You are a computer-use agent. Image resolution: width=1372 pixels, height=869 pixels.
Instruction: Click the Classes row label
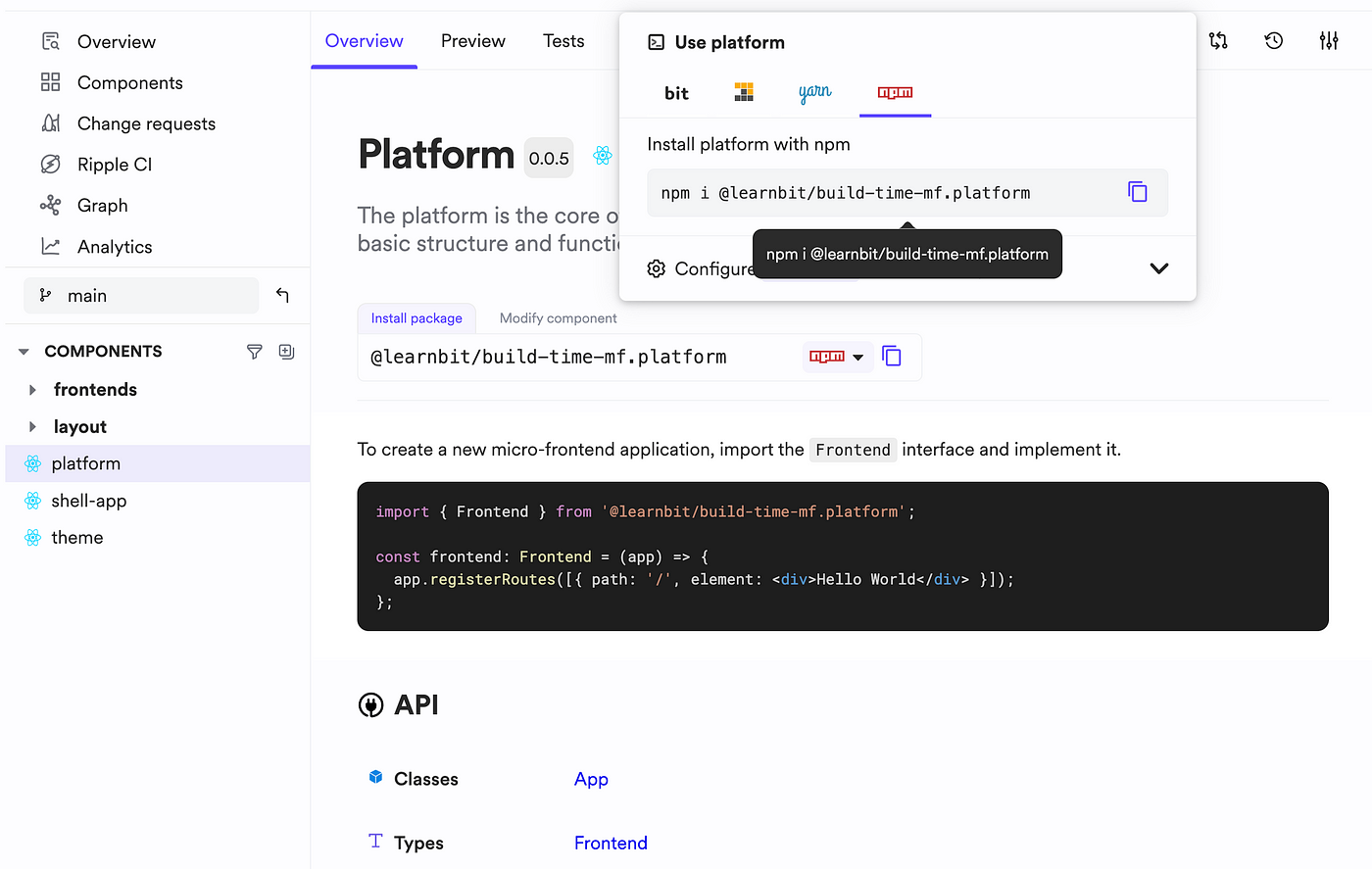tap(425, 779)
